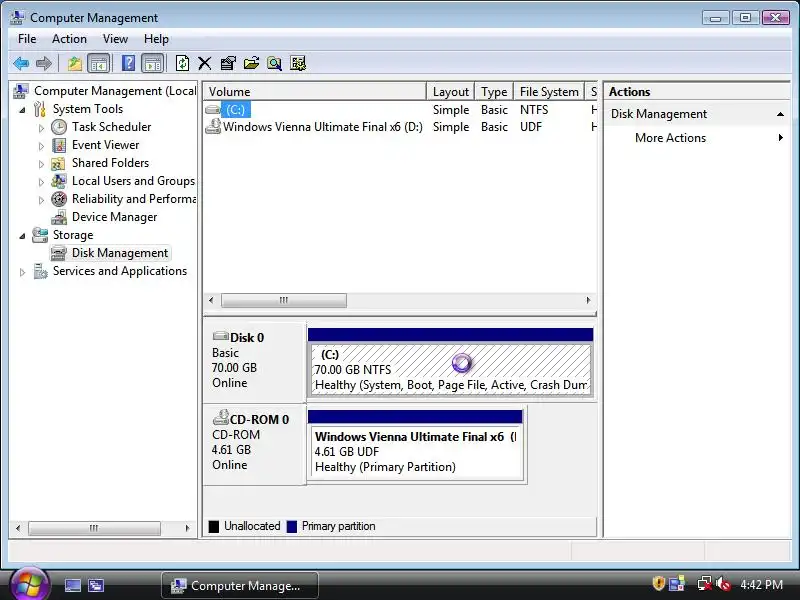Image resolution: width=800 pixels, height=600 pixels.
Task: Click the last toolbar settings icon
Action: [298, 63]
